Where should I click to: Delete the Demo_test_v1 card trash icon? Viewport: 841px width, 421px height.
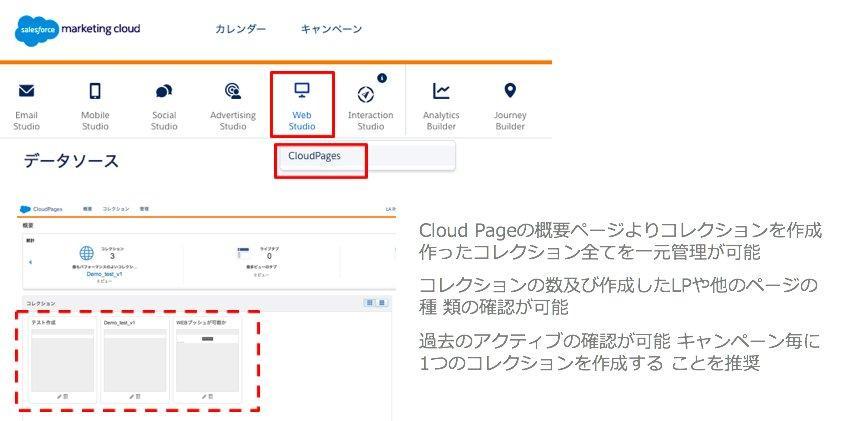pyautogui.click(x=138, y=397)
